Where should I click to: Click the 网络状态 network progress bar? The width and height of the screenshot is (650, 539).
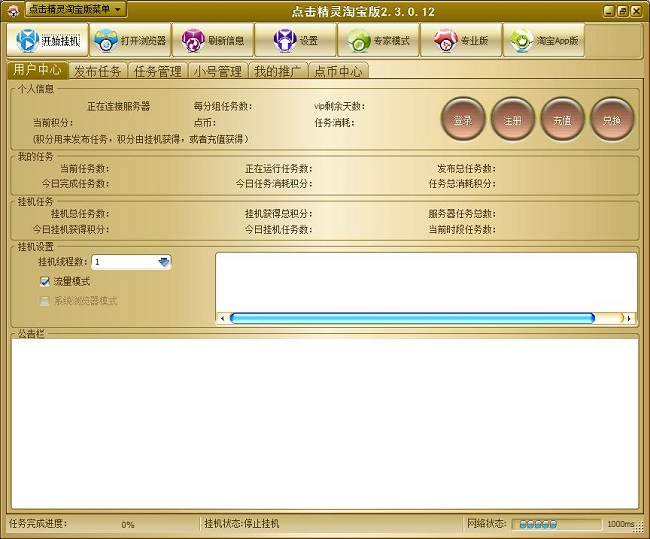(556, 524)
